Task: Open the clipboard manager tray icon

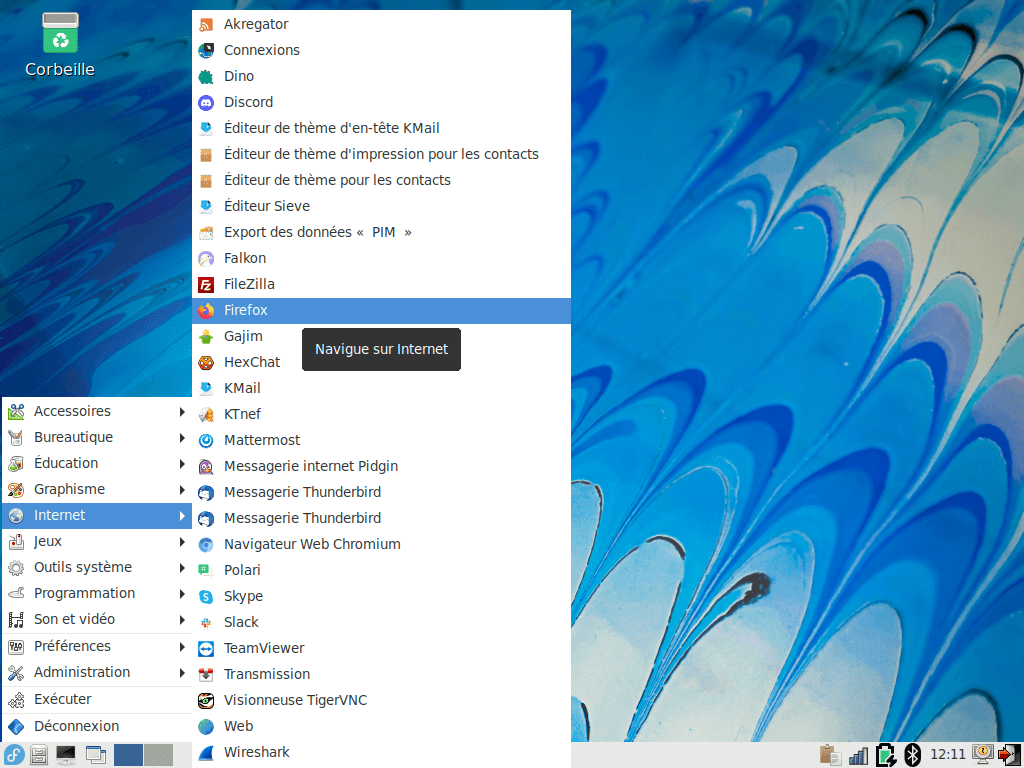Action: coord(830,755)
